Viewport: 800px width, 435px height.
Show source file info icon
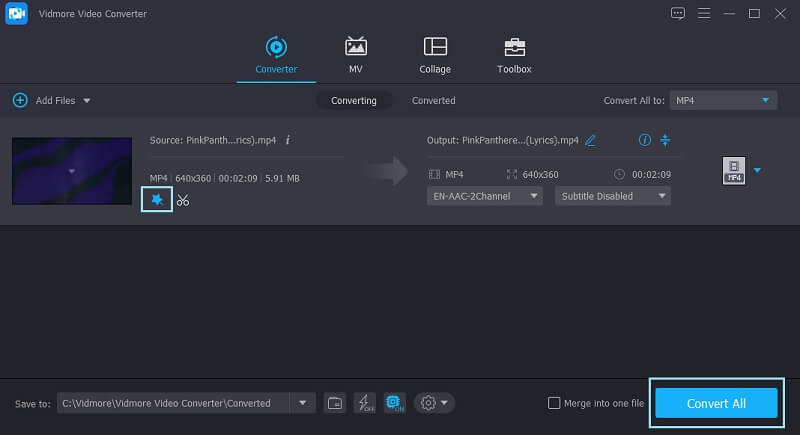[x=288, y=140]
